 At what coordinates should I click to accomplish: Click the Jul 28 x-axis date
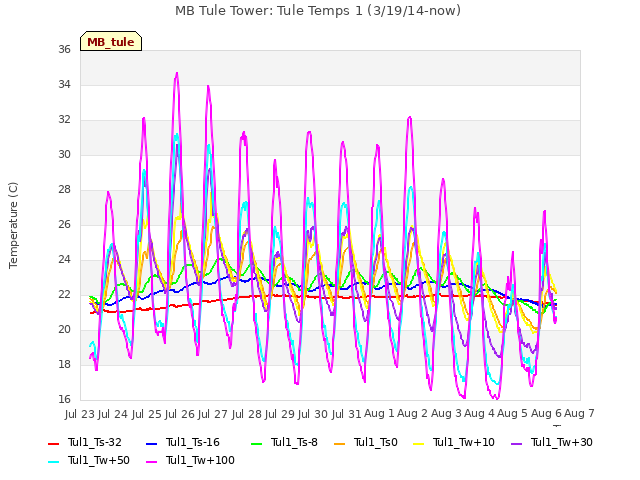[x=246, y=414]
